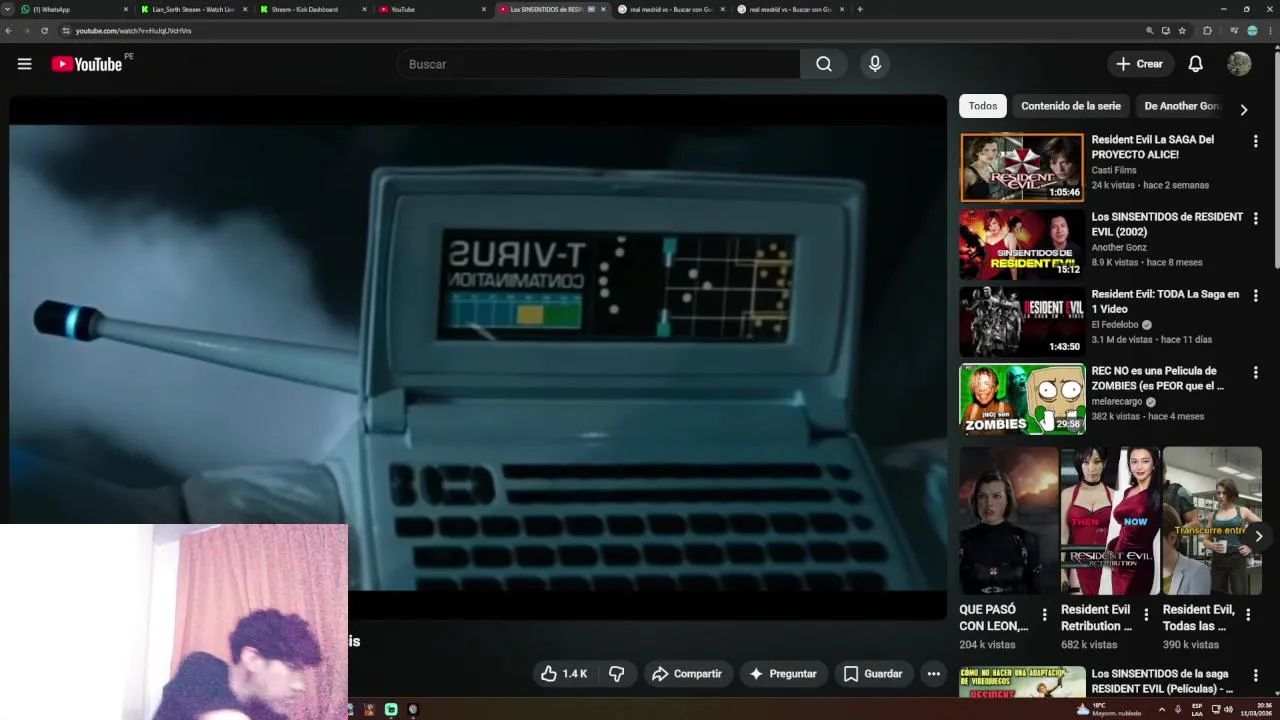
Task: Open Resident Evil, Todas las short thumbnail
Action: point(1212,521)
